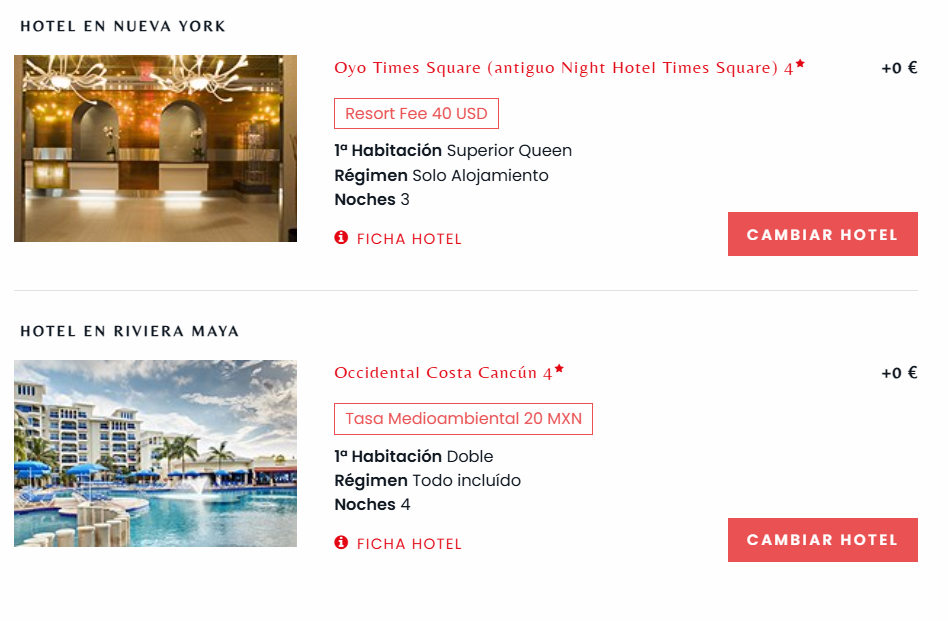948x621 pixels.
Task: Click the Oyo Times Square lobby photo
Action: click(155, 148)
